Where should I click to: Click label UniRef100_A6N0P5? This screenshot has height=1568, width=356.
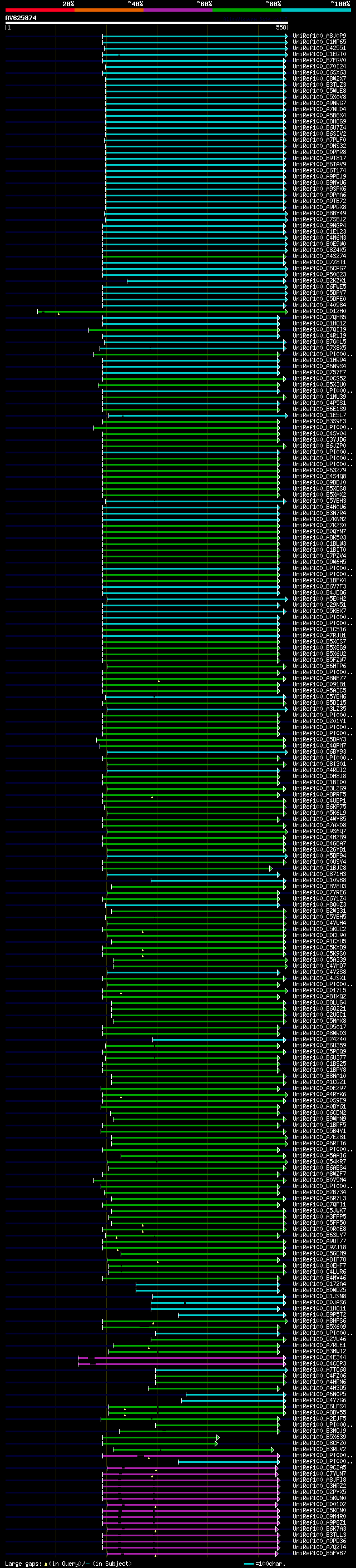319,1394
